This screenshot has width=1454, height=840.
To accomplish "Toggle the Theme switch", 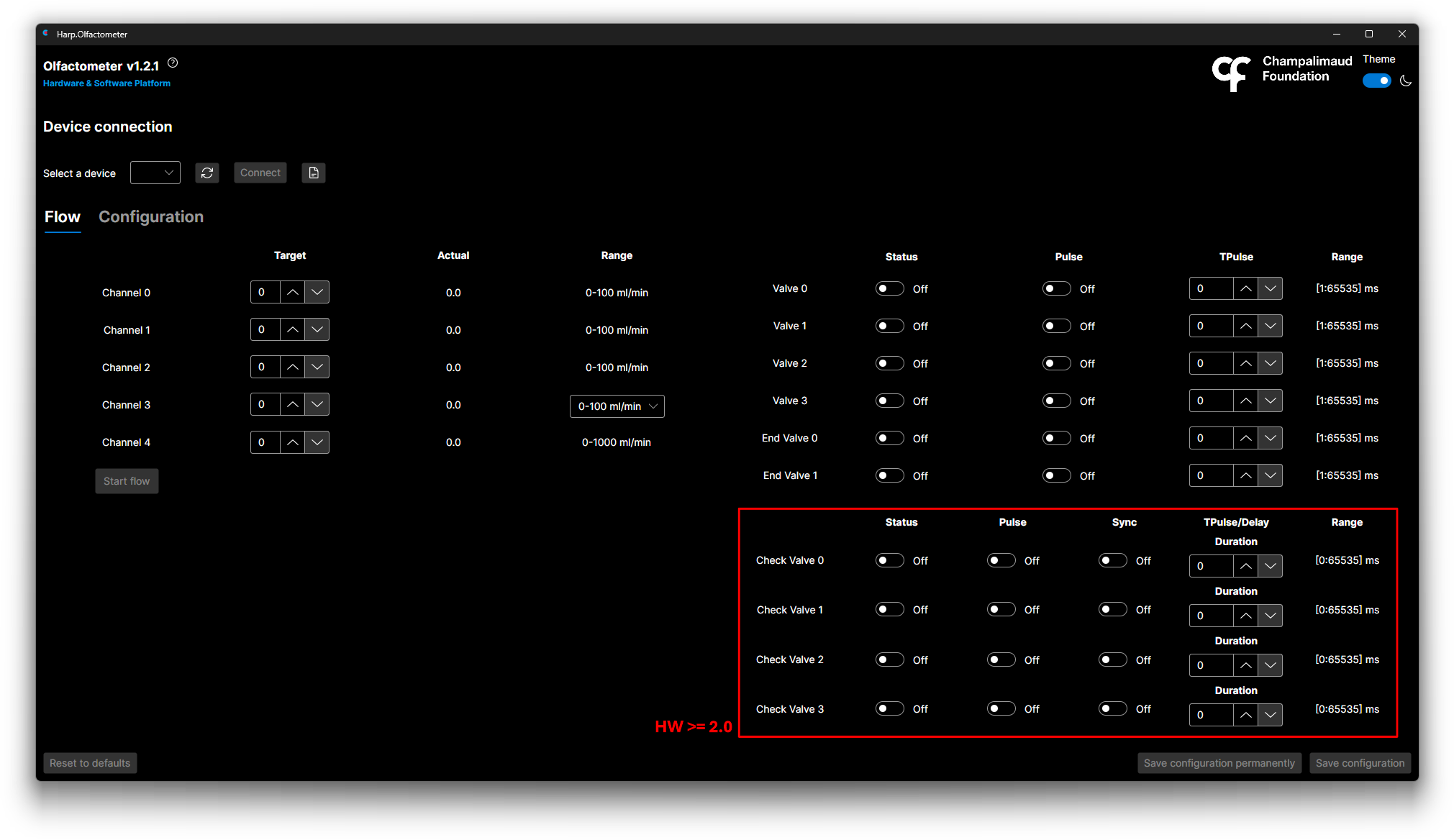I will (x=1376, y=81).
